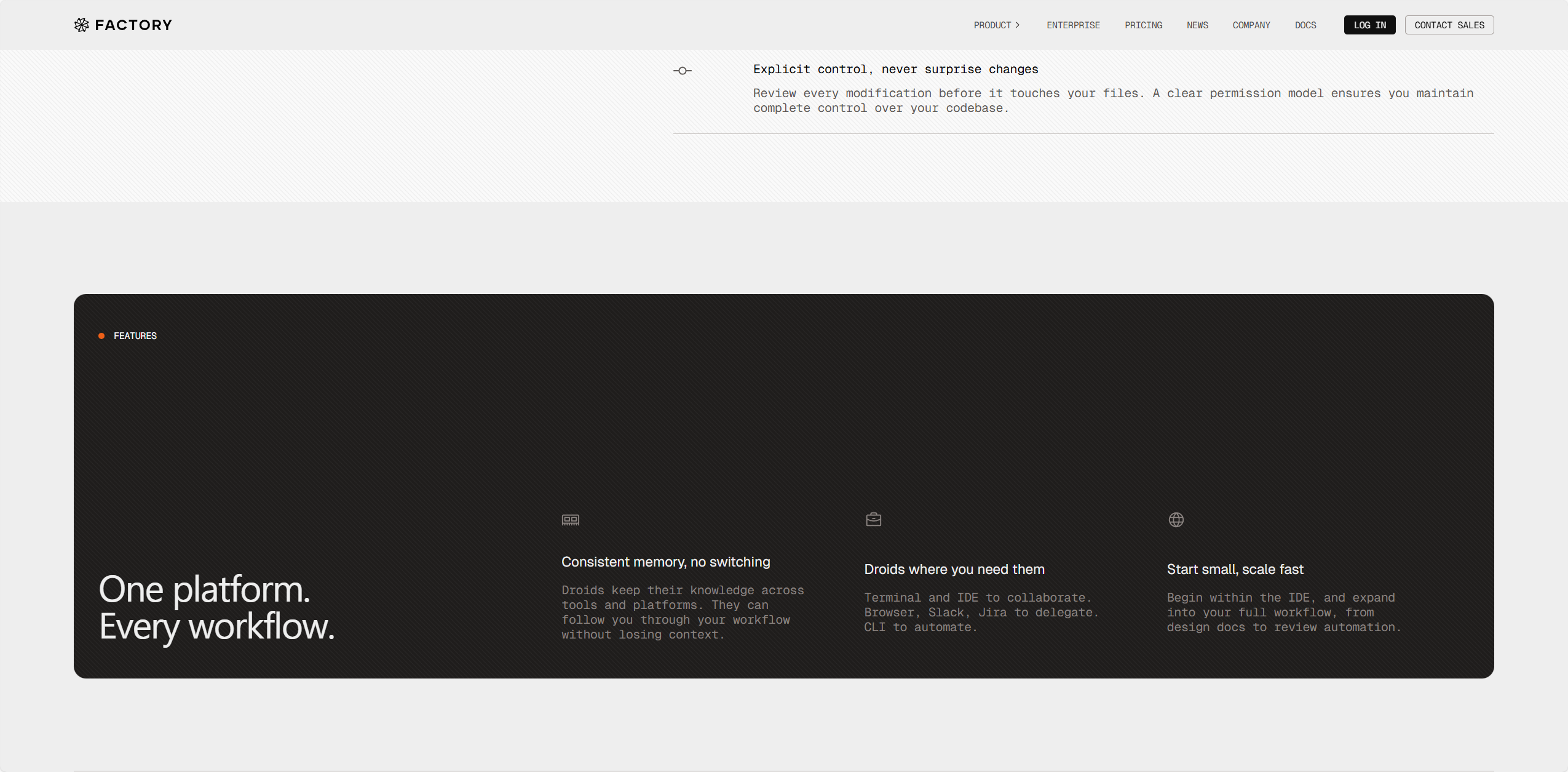Click the 'One platform. Every workflow.' headline
This screenshot has height=772, width=1568.
click(x=216, y=608)
